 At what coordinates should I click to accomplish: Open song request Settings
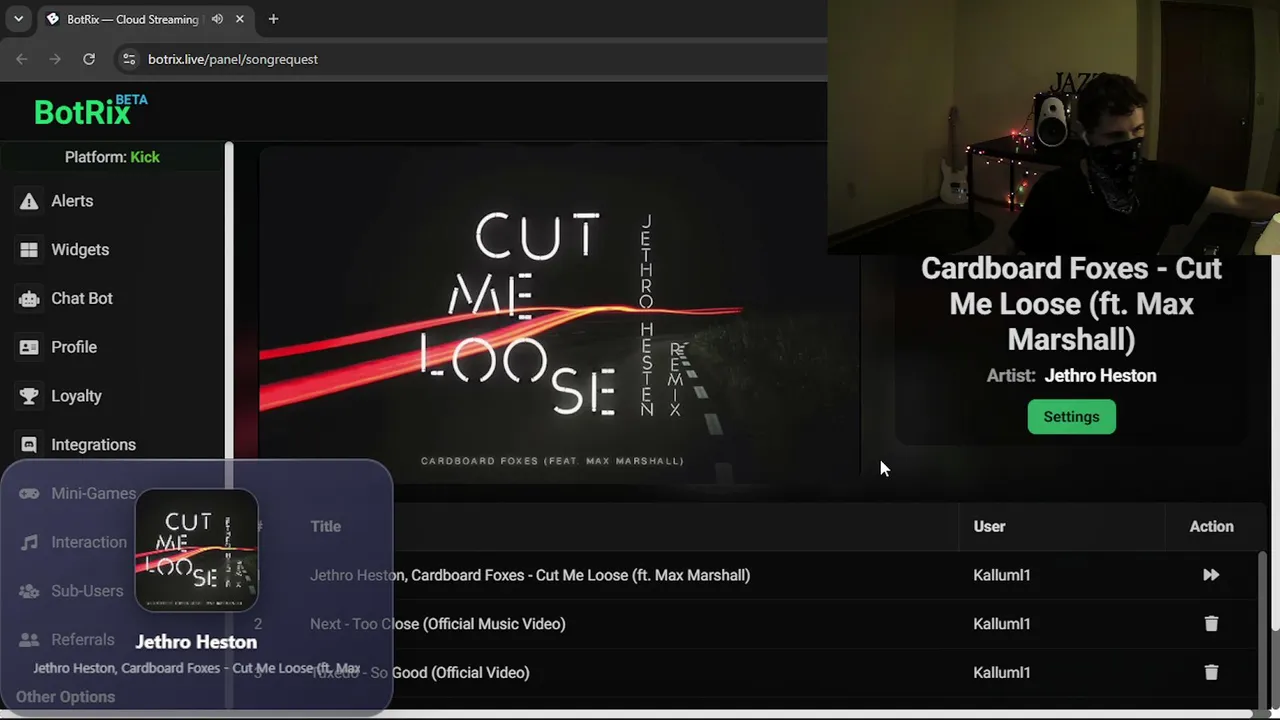tap(1071, 417)
